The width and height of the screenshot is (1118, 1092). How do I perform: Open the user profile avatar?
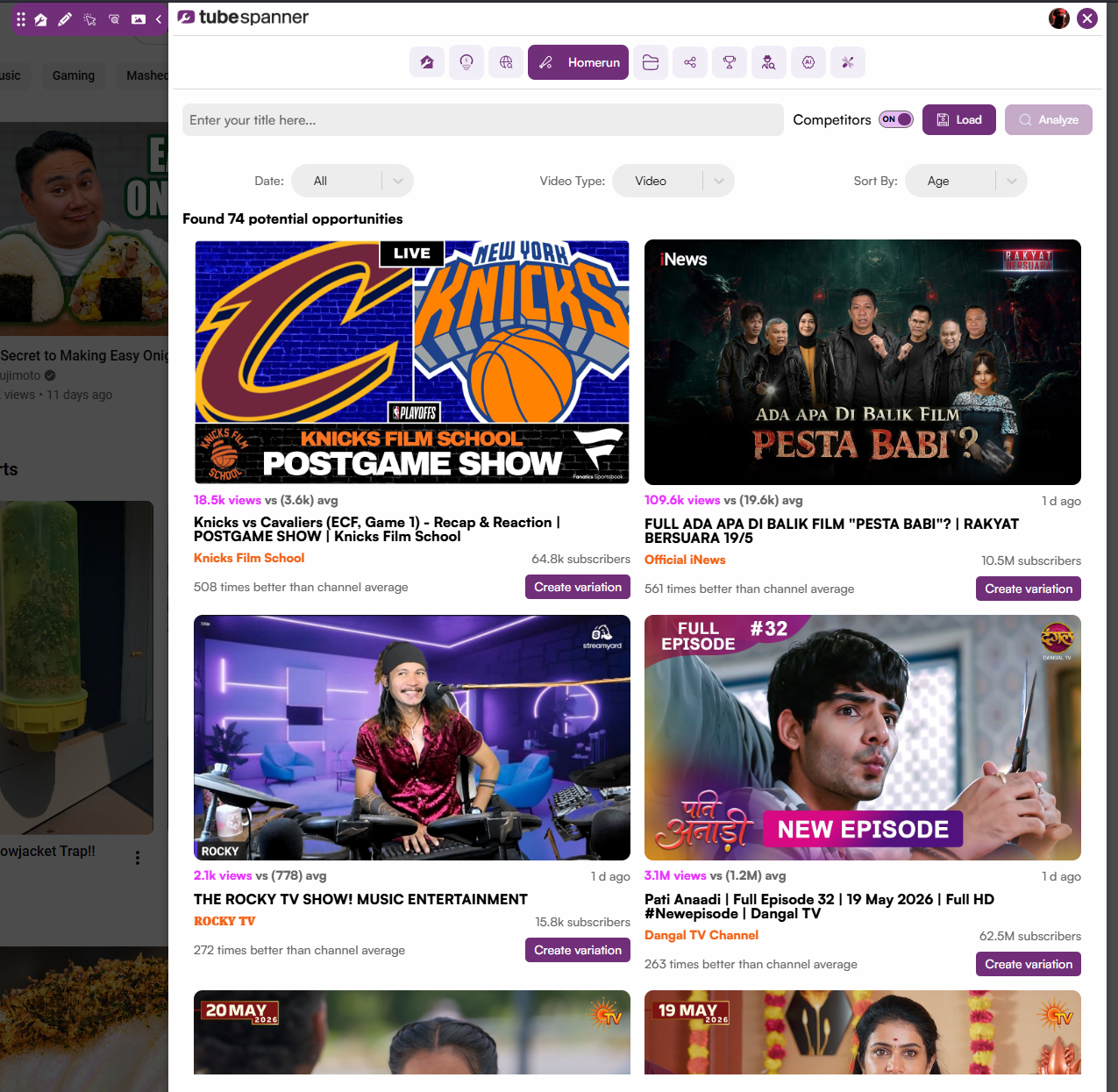[x=1059, y=18]
